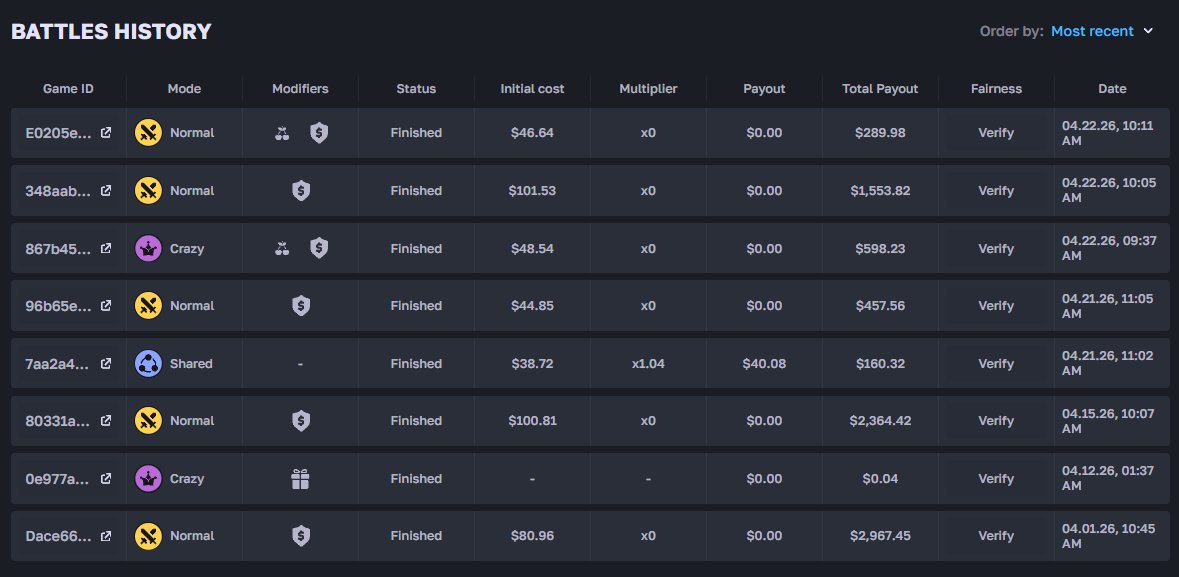Select the 96b65e battle row
The image size is (1179, 577).
click(x=590, y=305)
